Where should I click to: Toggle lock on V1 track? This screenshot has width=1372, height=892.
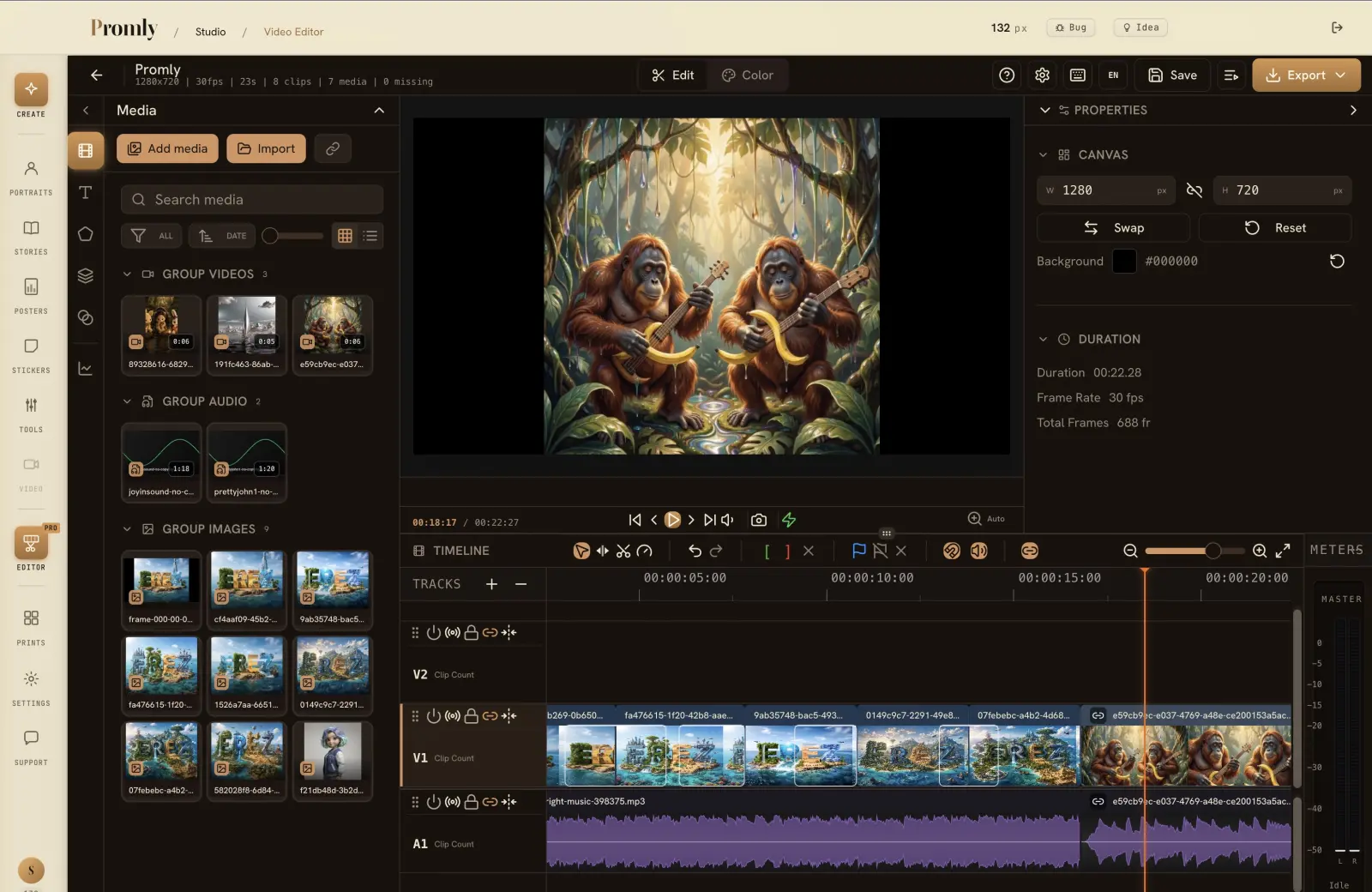coord(471,716)
